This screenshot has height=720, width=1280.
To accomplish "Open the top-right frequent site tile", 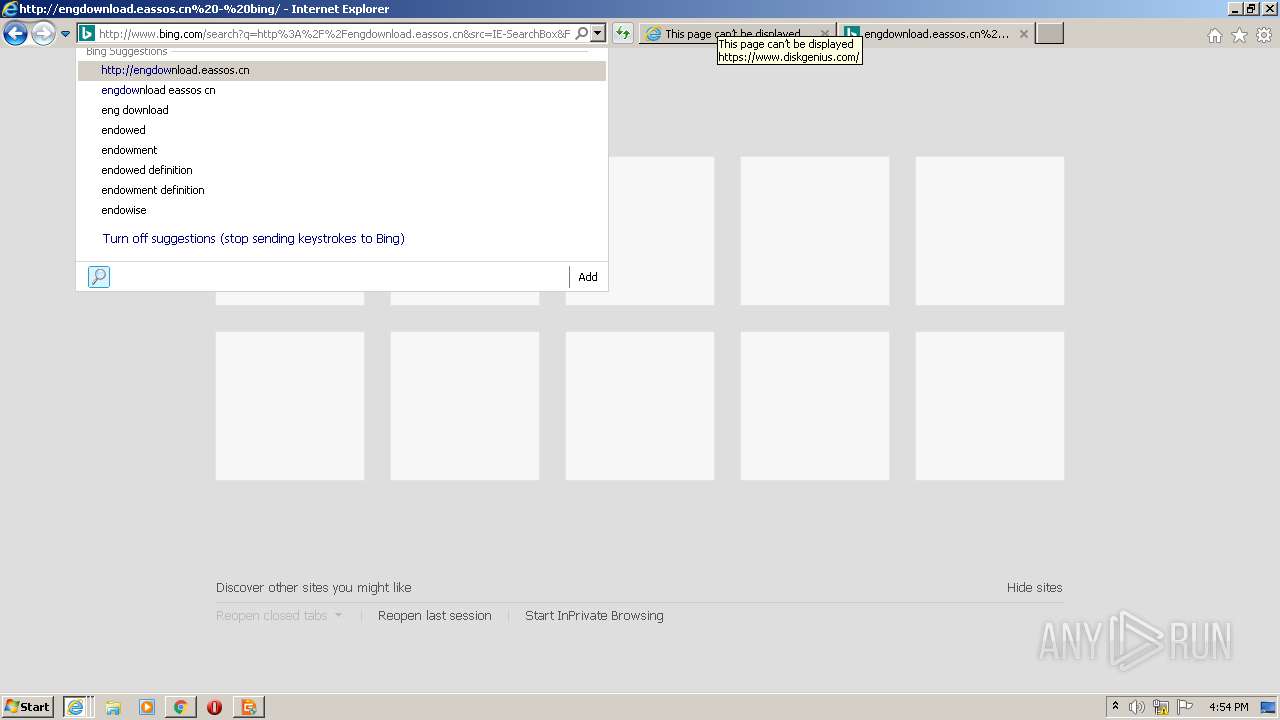I will click(990, 231).
